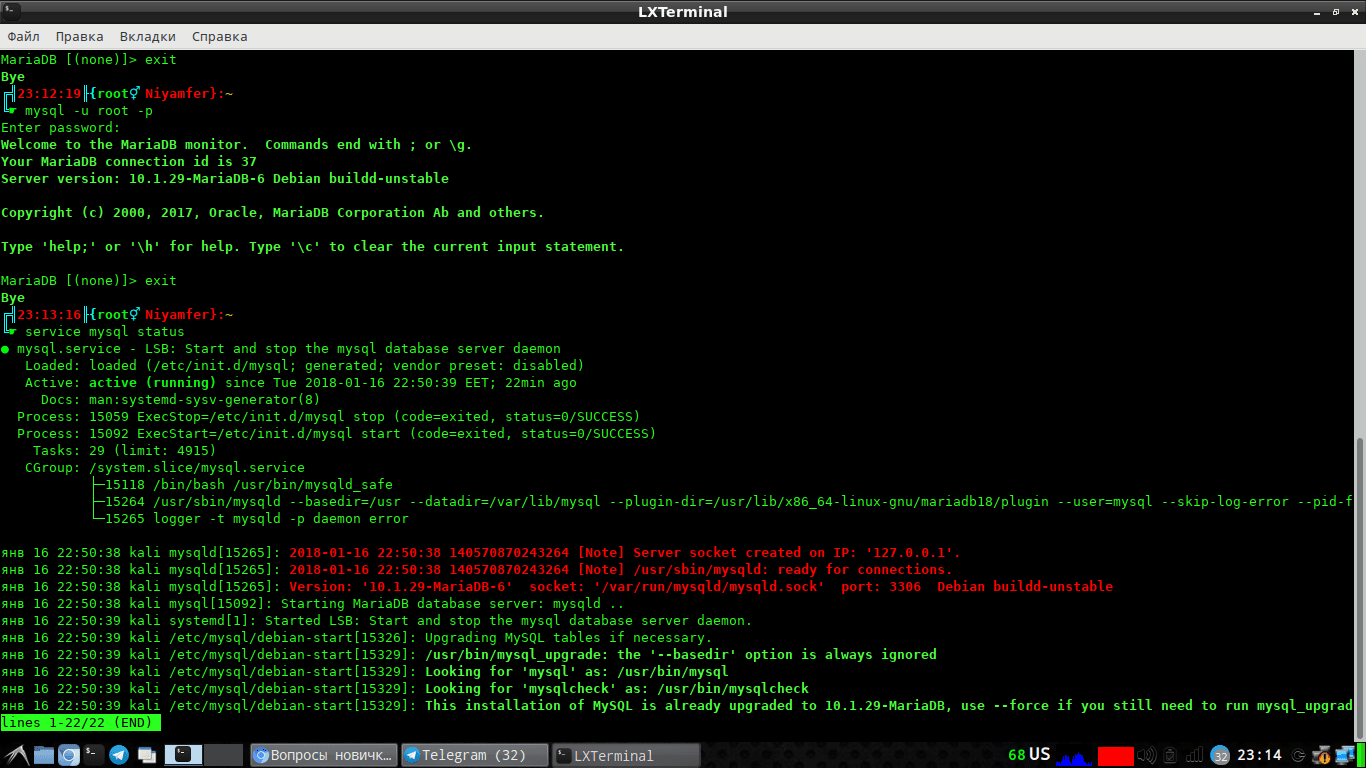
Task: Open the network signal strength icon
Action: point(1194,755)
